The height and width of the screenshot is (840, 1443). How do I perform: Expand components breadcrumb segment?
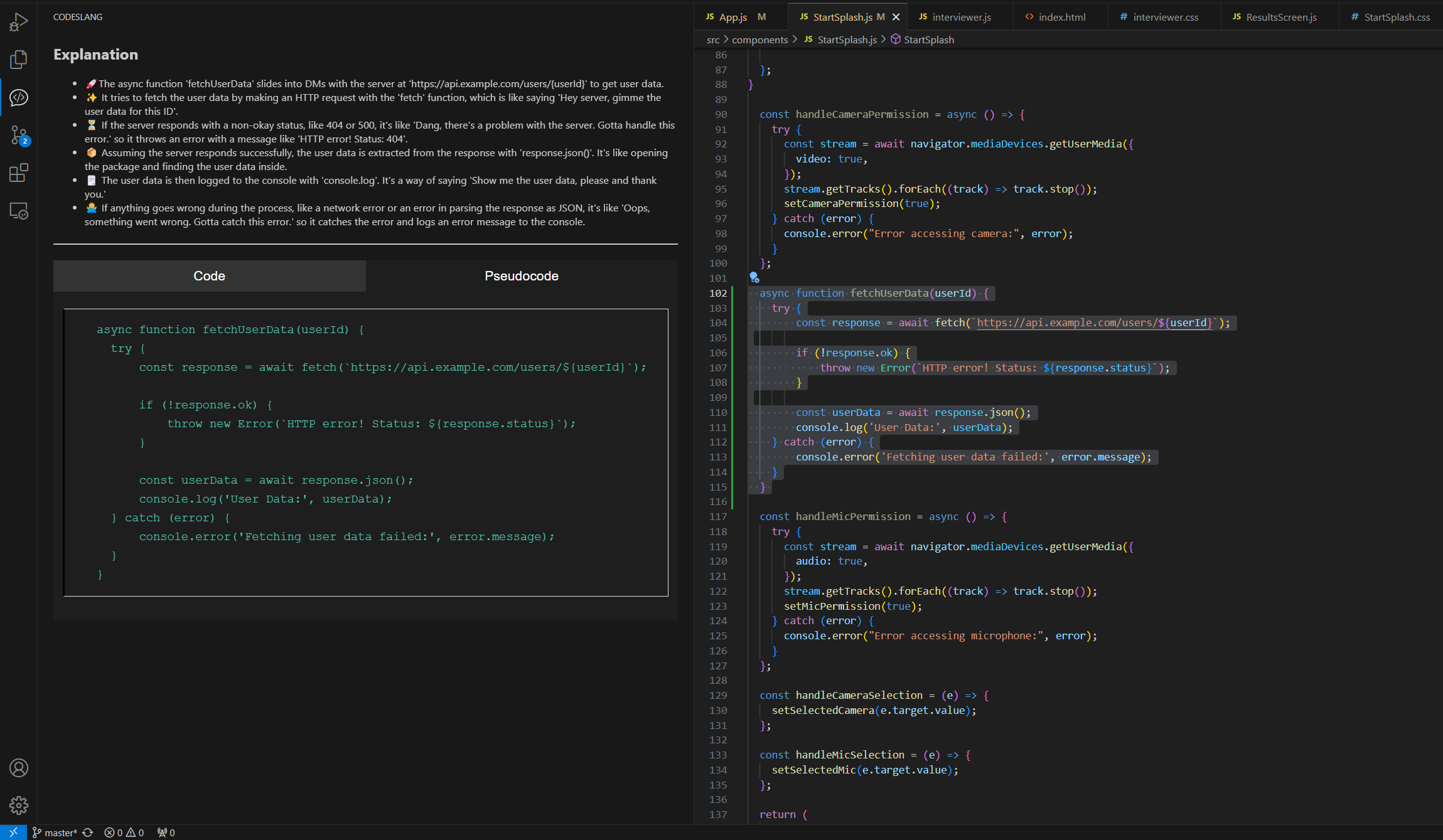tap(759, 40)
